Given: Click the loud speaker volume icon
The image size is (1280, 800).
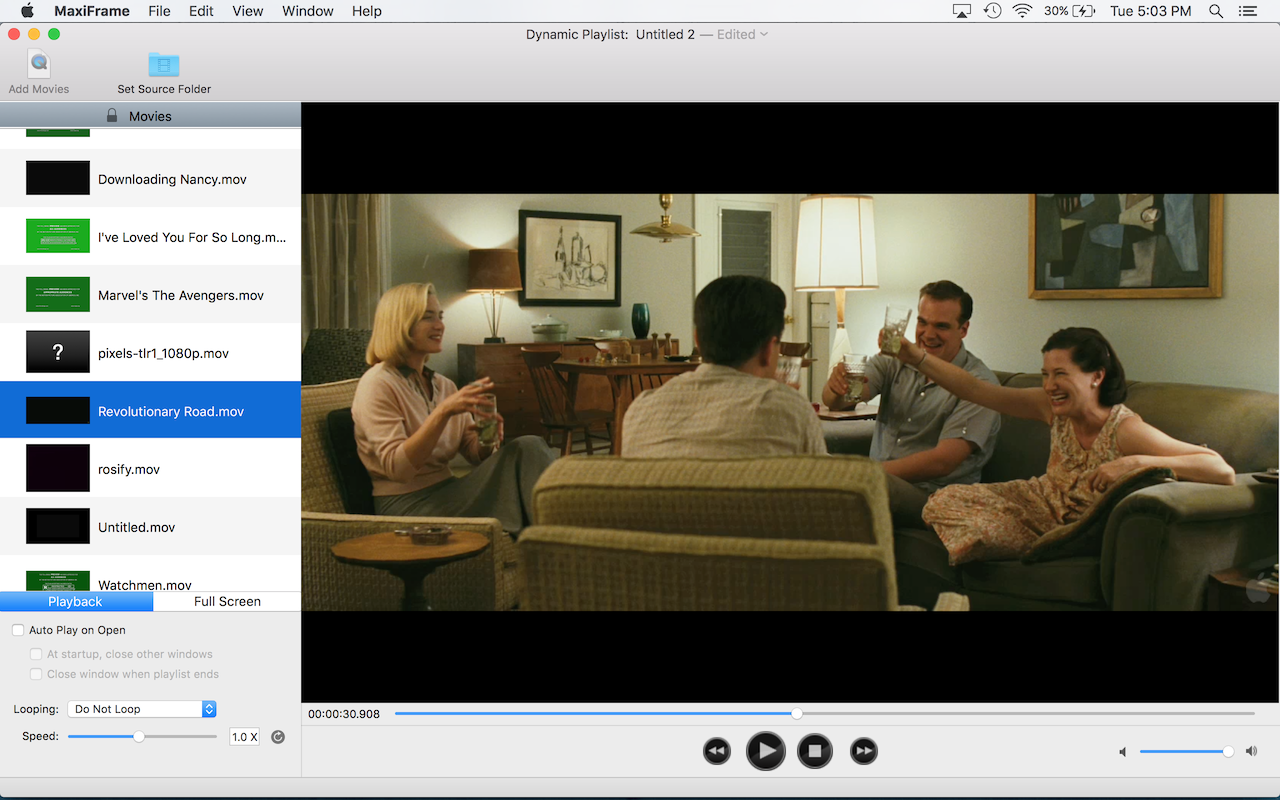Looking at the screenshot, I should [1252, 751].
